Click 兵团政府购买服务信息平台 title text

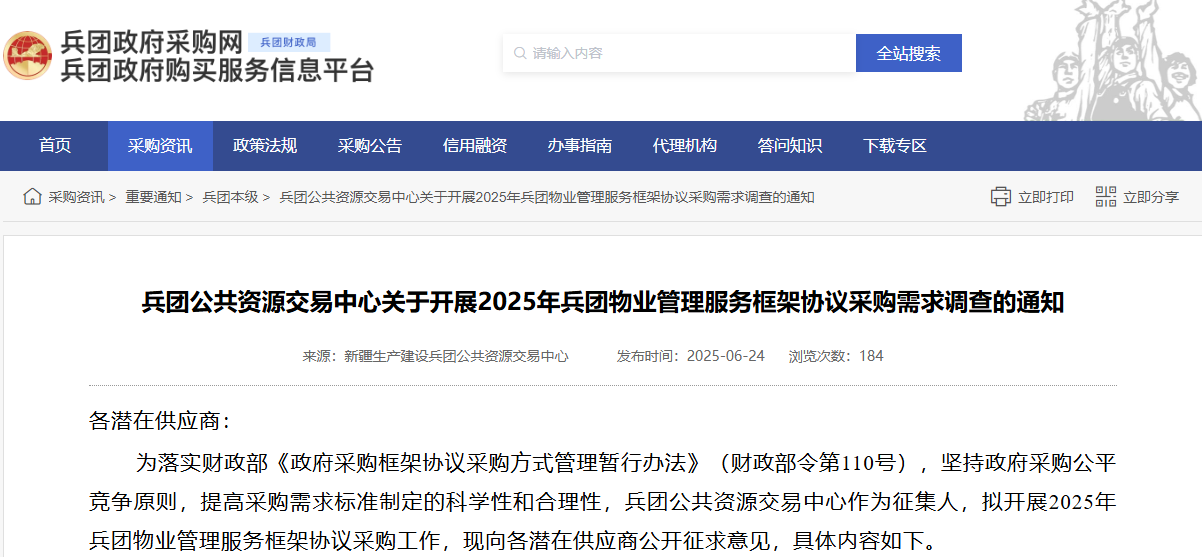pyautogui.click(x=217, y=70)
